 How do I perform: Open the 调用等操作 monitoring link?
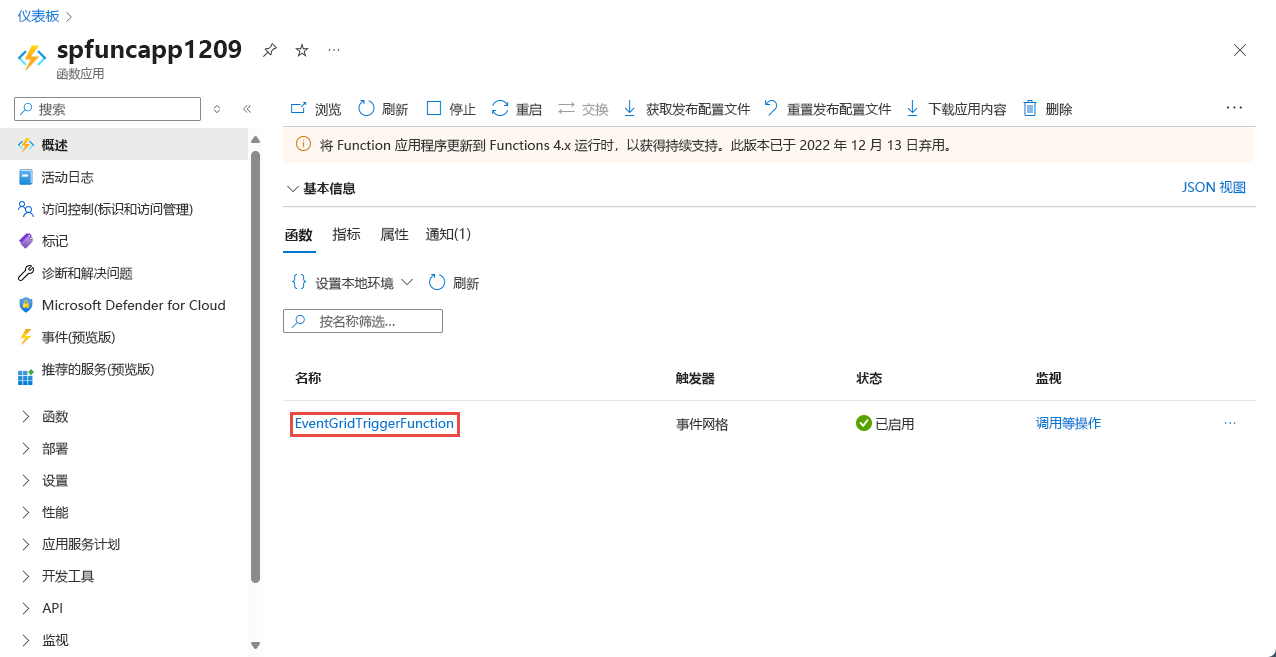point(1068,423)
